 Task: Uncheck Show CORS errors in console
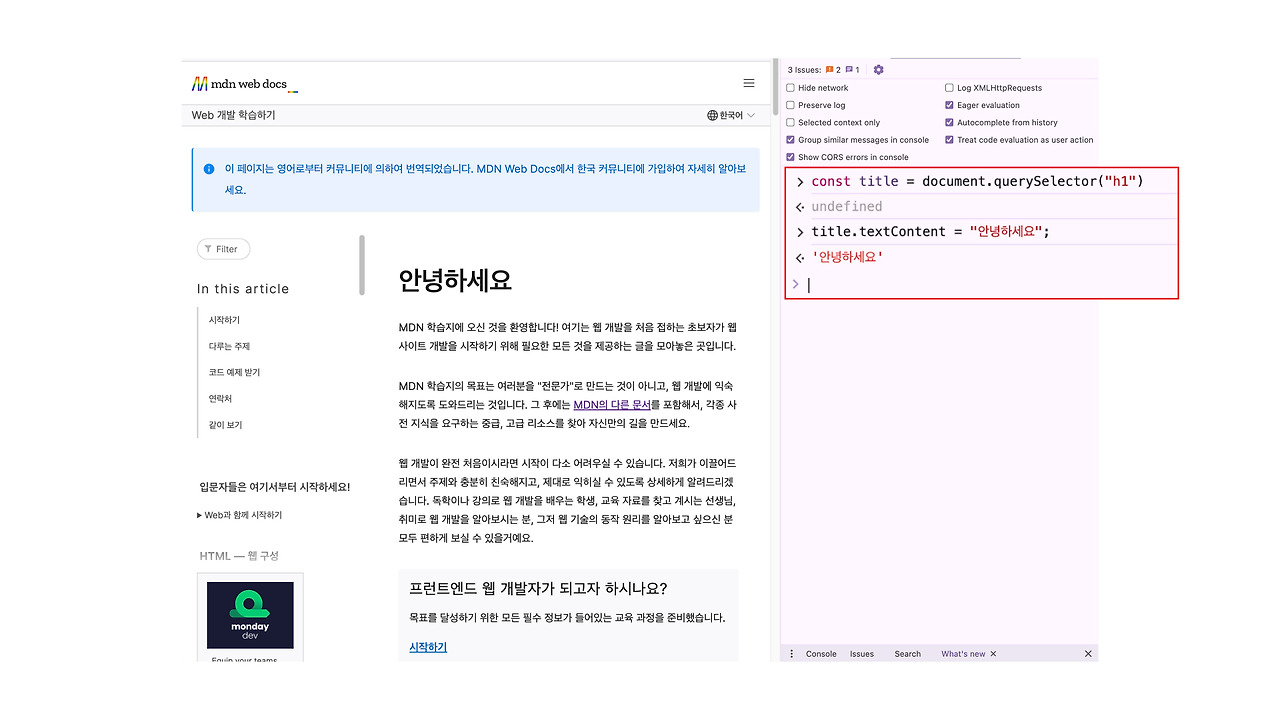coord(791,157)
